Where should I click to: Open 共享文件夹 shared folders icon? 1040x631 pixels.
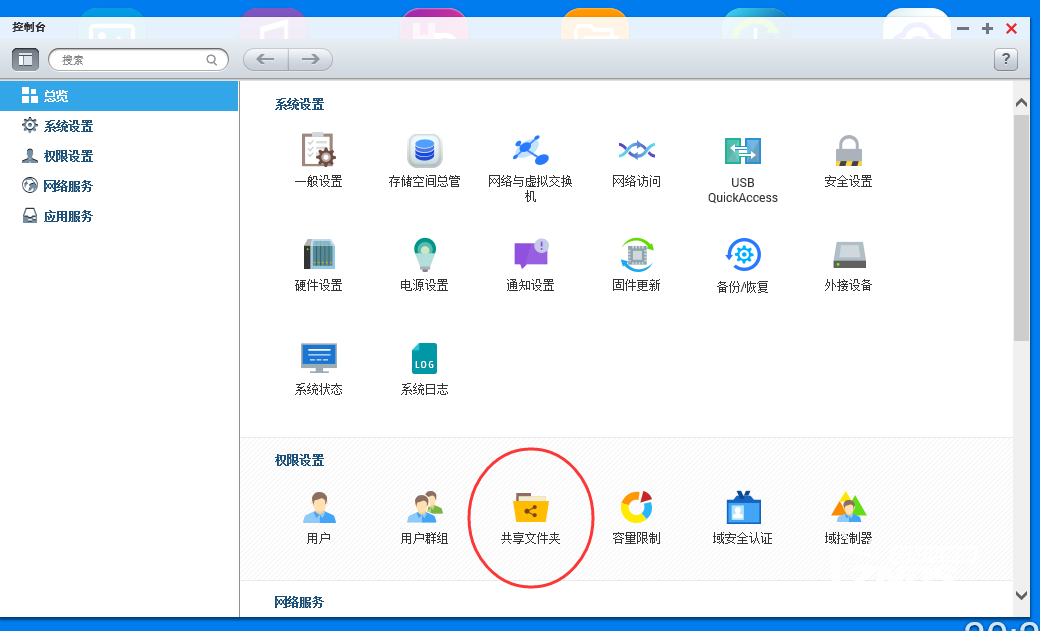(531, 508)
